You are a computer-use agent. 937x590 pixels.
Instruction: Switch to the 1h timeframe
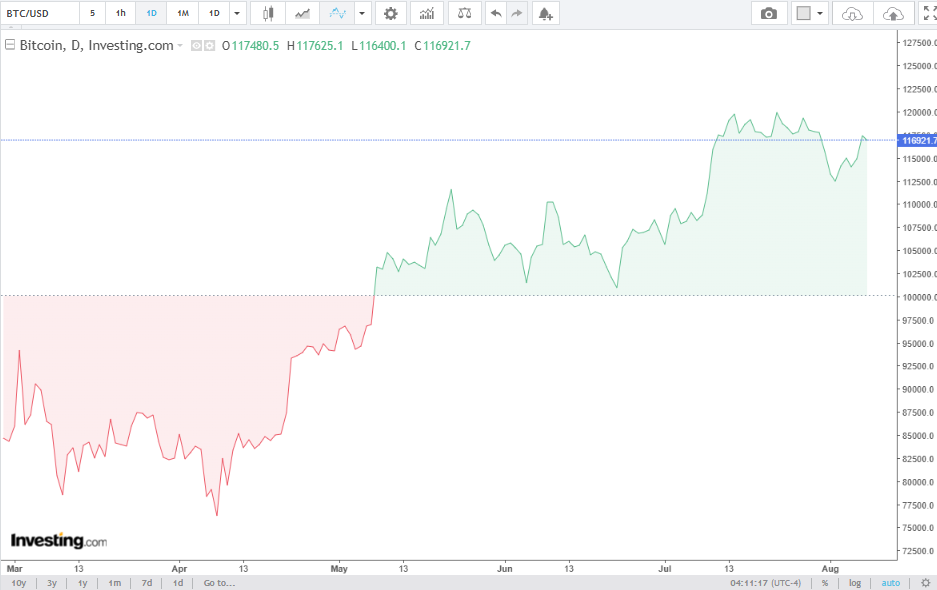pos(120,13)
